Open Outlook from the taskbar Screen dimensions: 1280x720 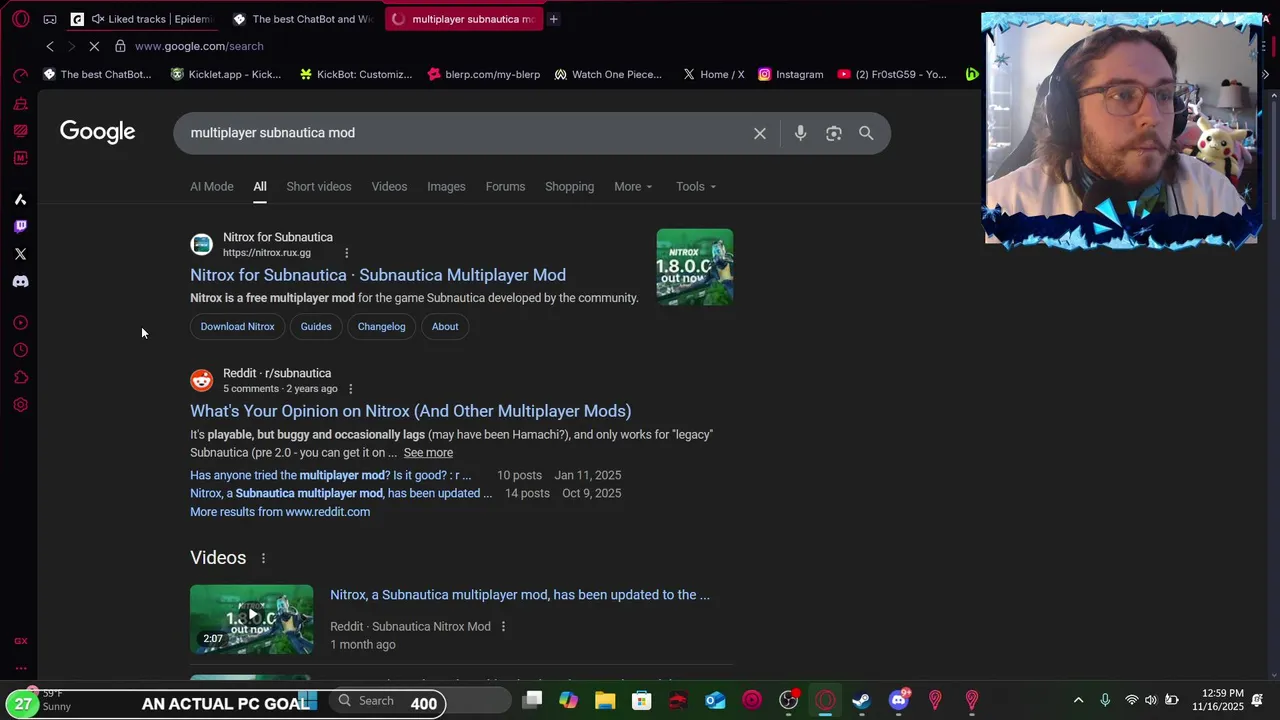coord(715,701)
